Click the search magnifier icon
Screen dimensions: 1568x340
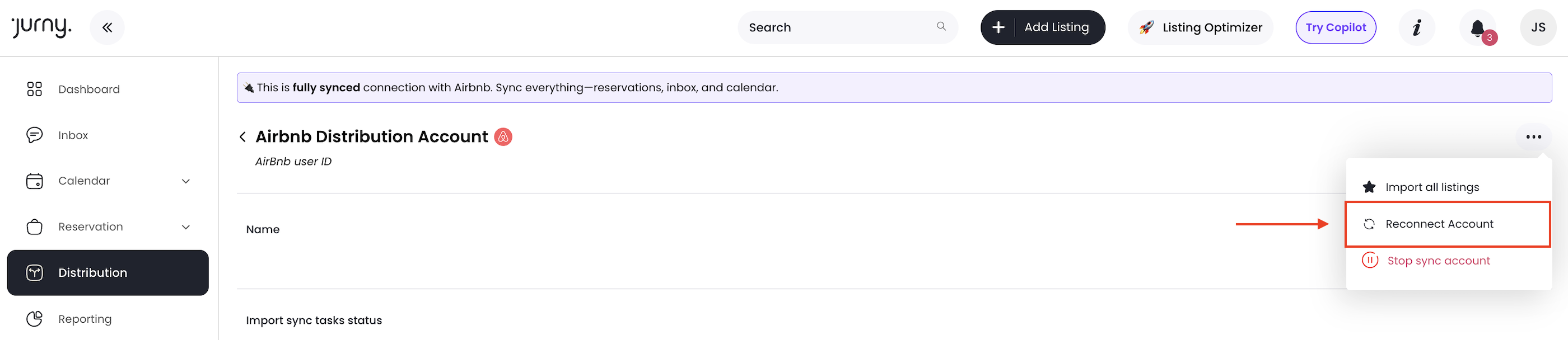[941, 27]
